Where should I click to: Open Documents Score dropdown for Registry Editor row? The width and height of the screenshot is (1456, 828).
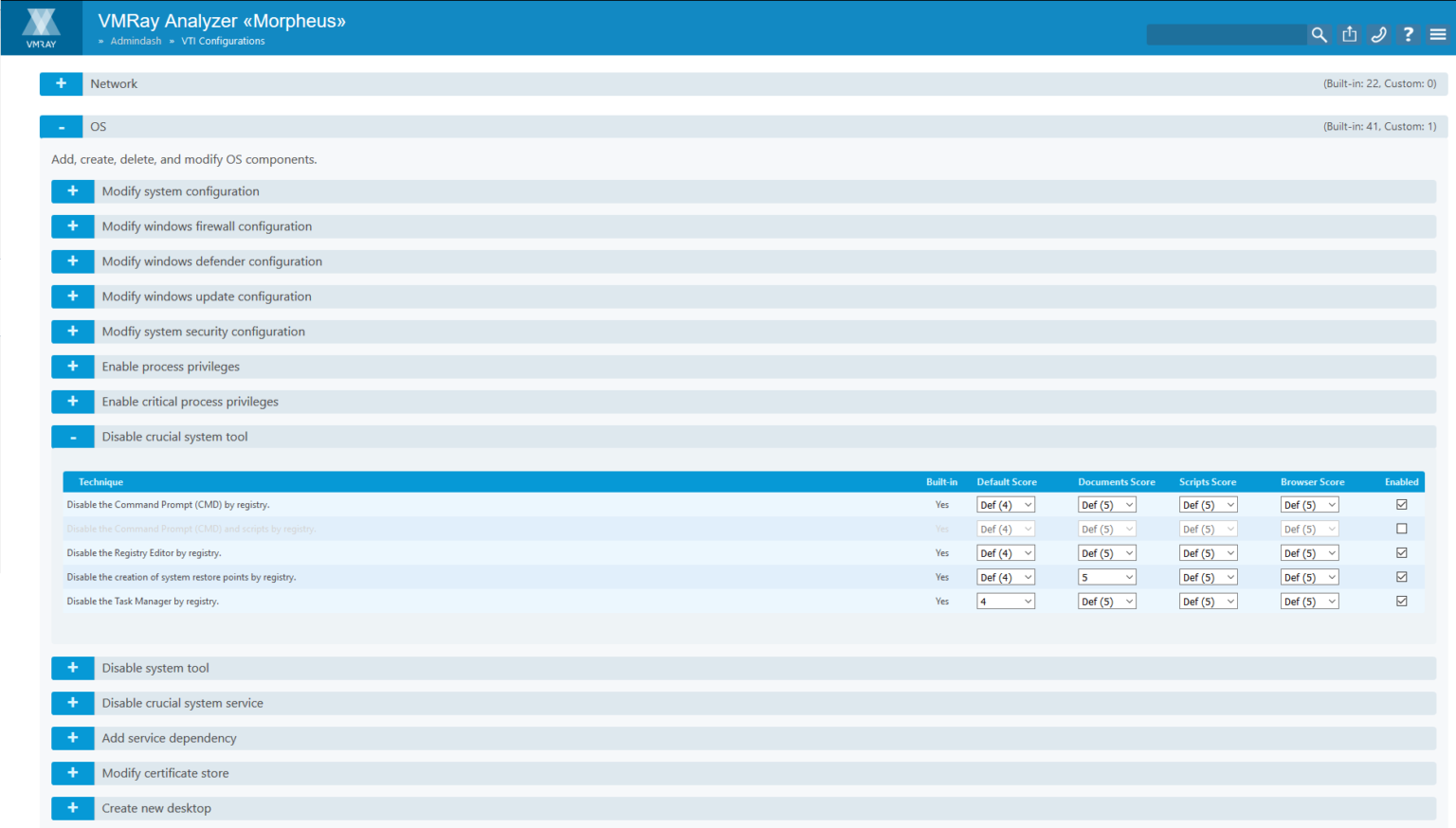click(1106, 552)
